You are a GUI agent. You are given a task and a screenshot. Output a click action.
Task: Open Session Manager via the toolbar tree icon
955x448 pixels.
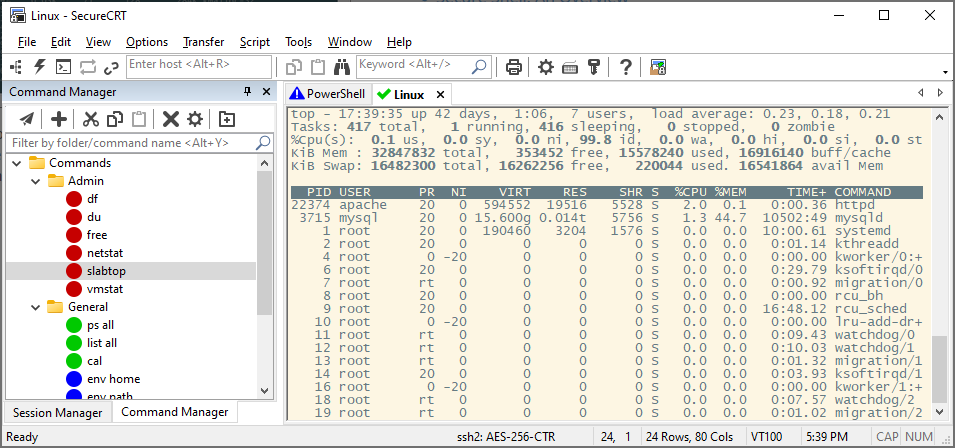click(17, 67)
